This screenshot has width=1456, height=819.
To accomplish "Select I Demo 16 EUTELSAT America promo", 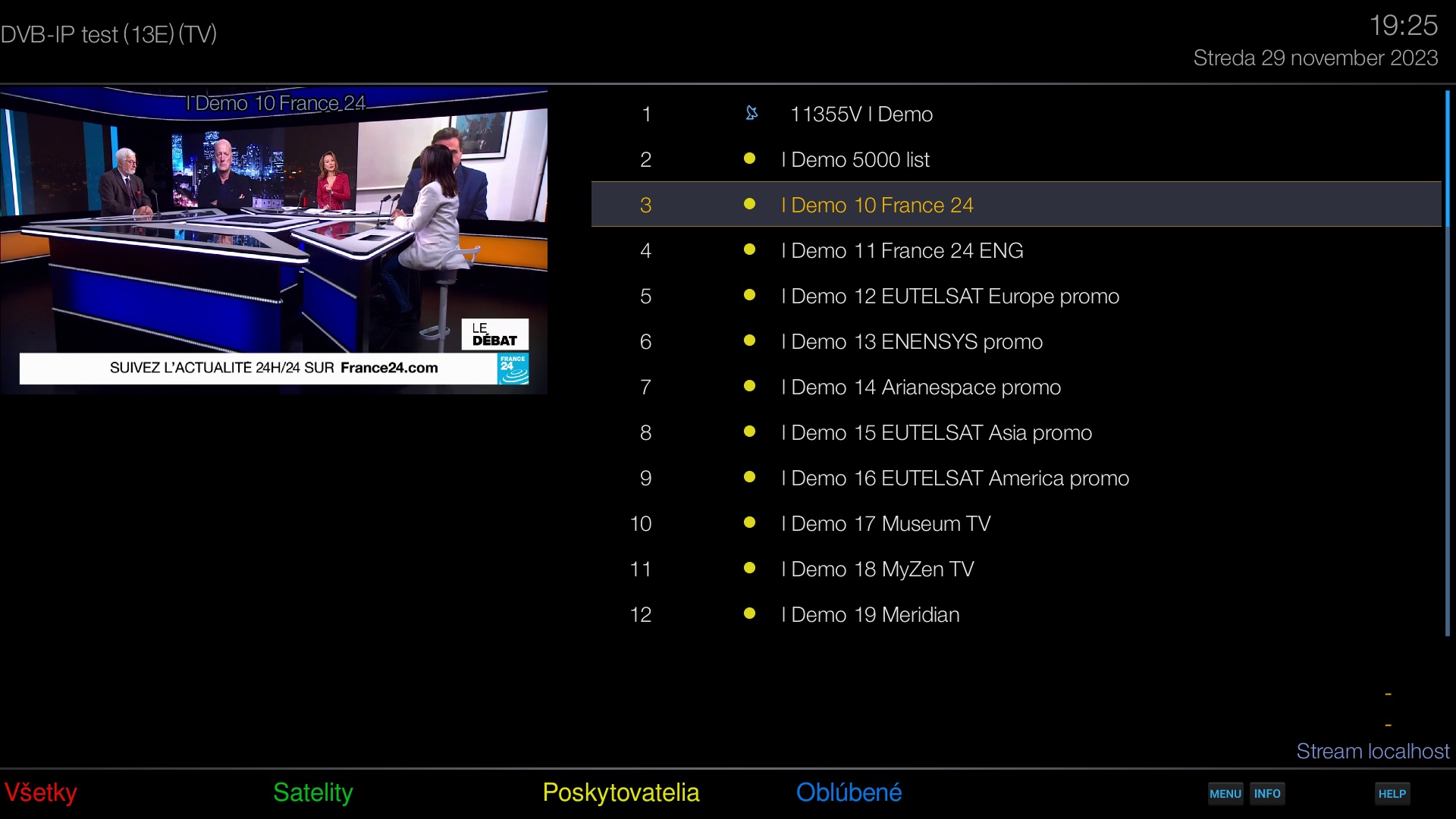I will click(x=1016, y=478).
